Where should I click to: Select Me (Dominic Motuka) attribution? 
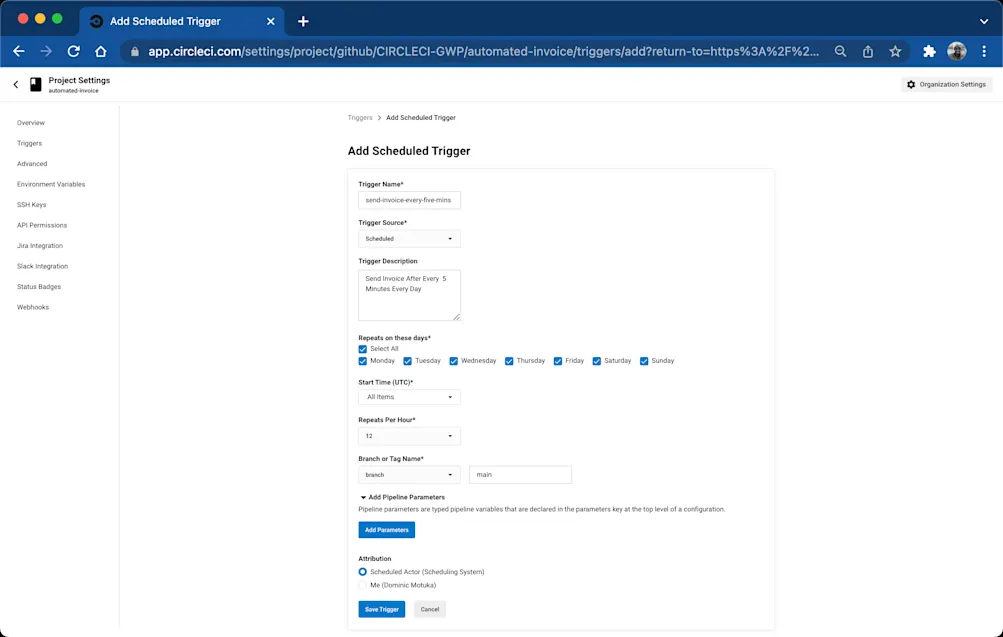coord(363,585)
